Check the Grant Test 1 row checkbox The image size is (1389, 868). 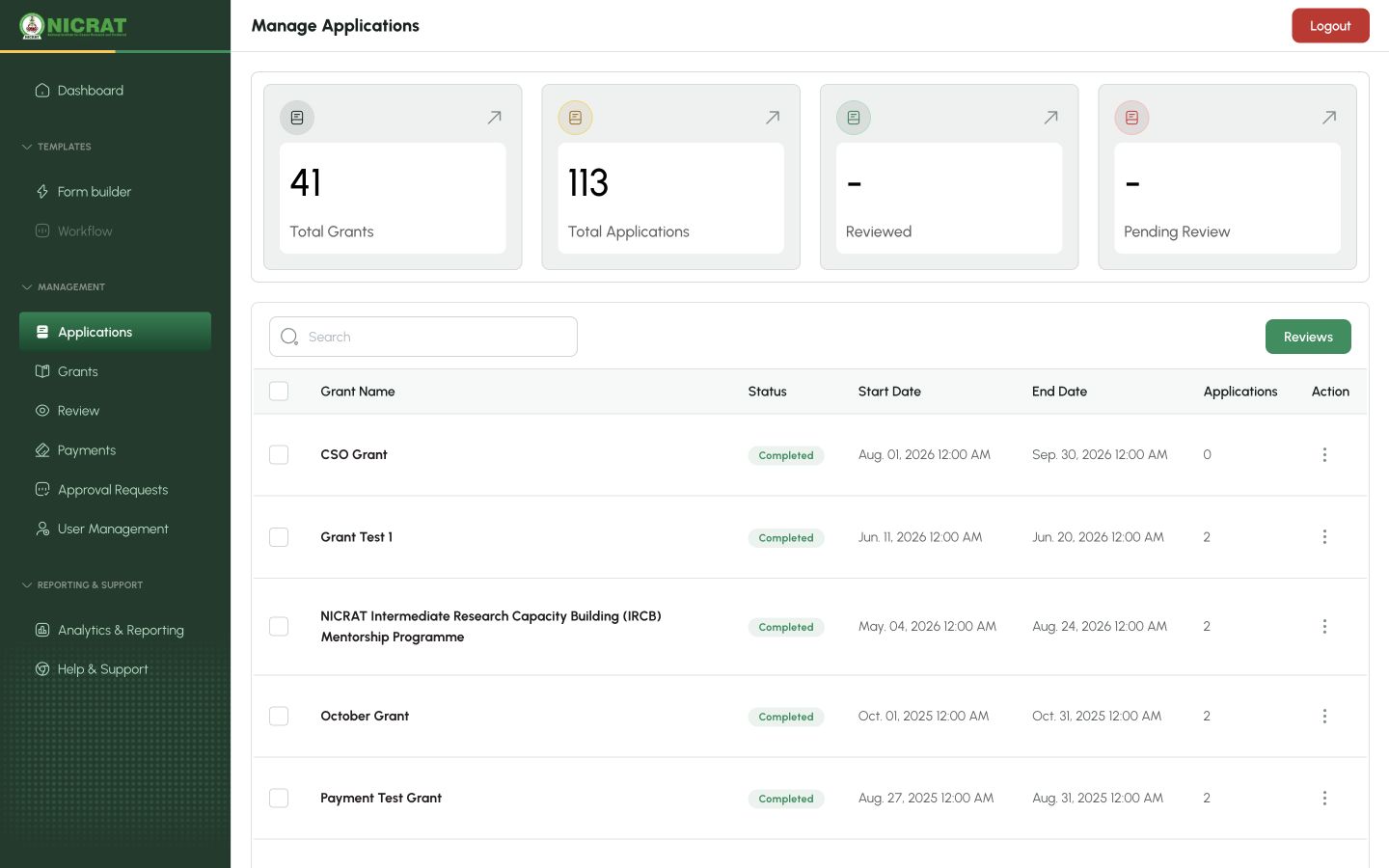point(279,537)
